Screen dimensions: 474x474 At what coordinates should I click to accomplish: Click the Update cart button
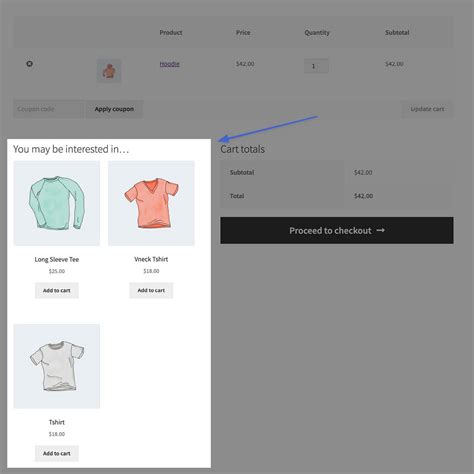point(427,109)
